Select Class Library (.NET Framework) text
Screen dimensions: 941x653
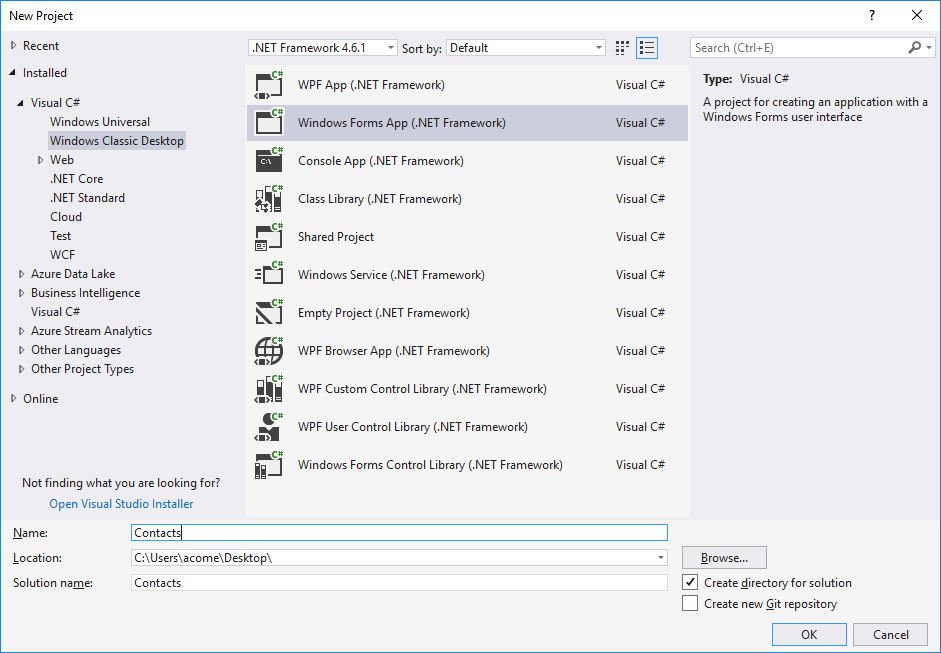379,199
